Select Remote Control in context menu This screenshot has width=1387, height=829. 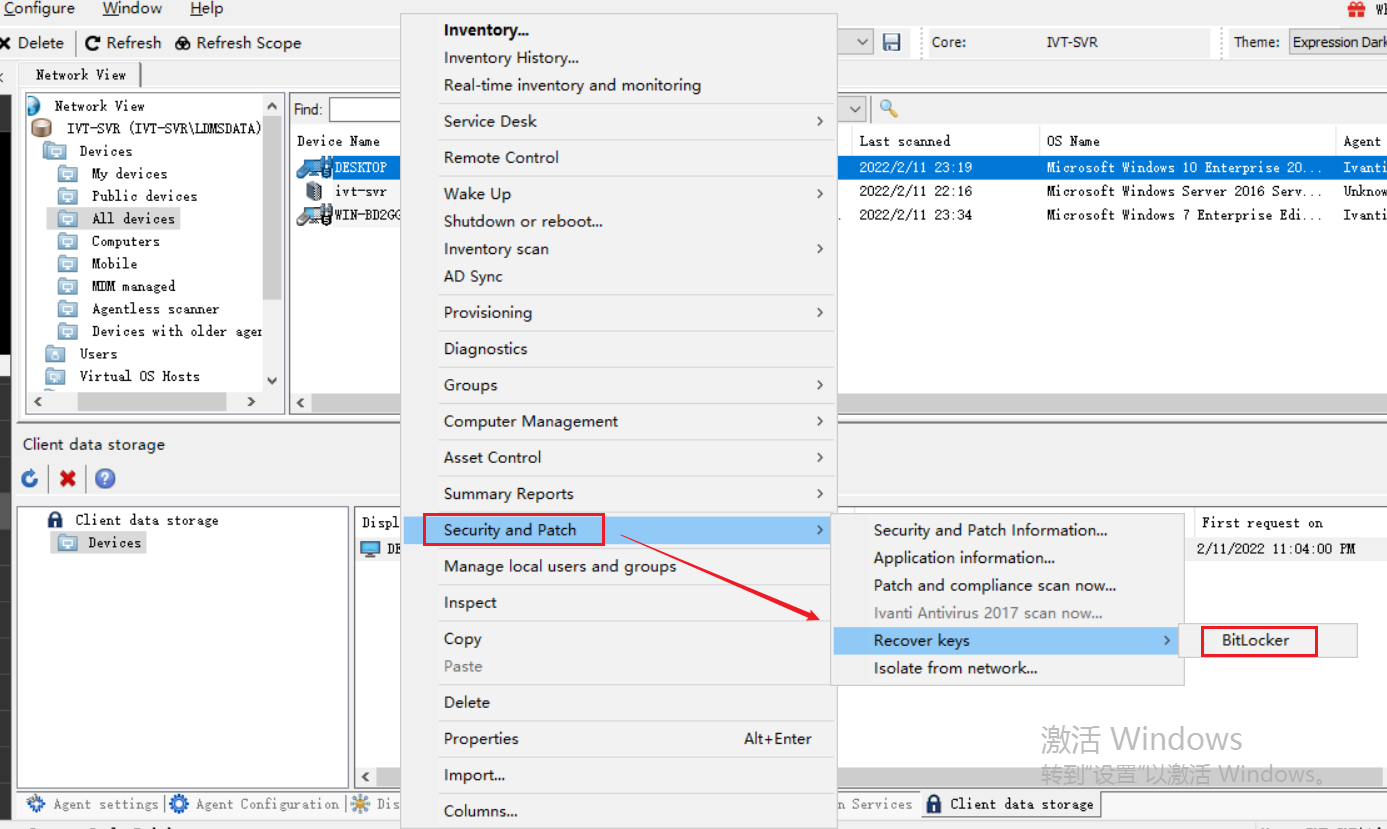pyautogui.click(x=501, y=157)
